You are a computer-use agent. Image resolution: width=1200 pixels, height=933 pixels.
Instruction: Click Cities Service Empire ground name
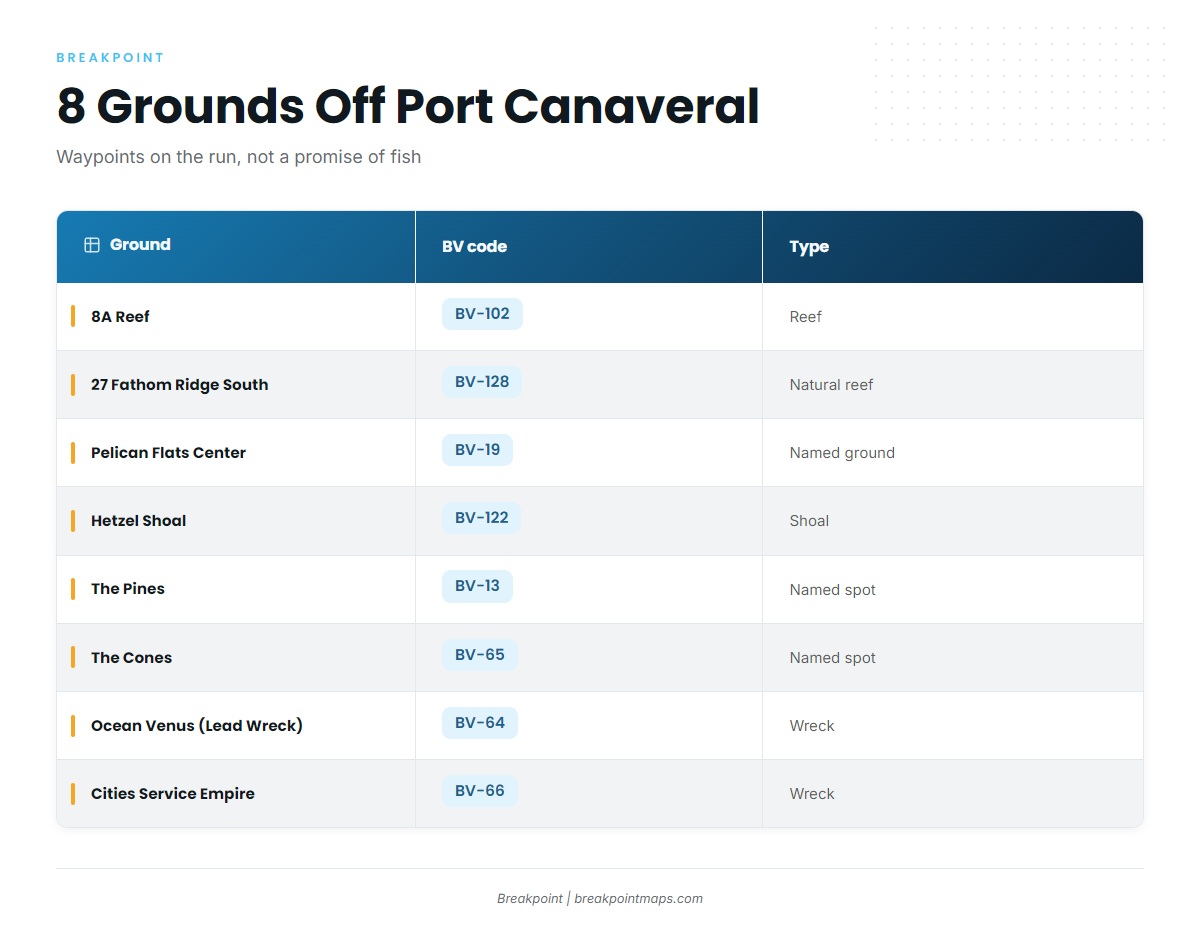coord(173,794)
